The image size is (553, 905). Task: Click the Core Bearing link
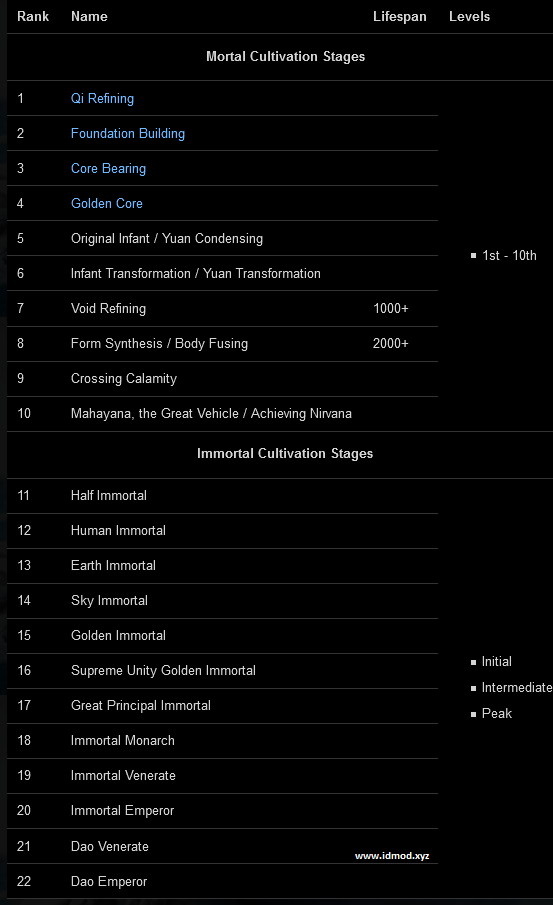108,169
